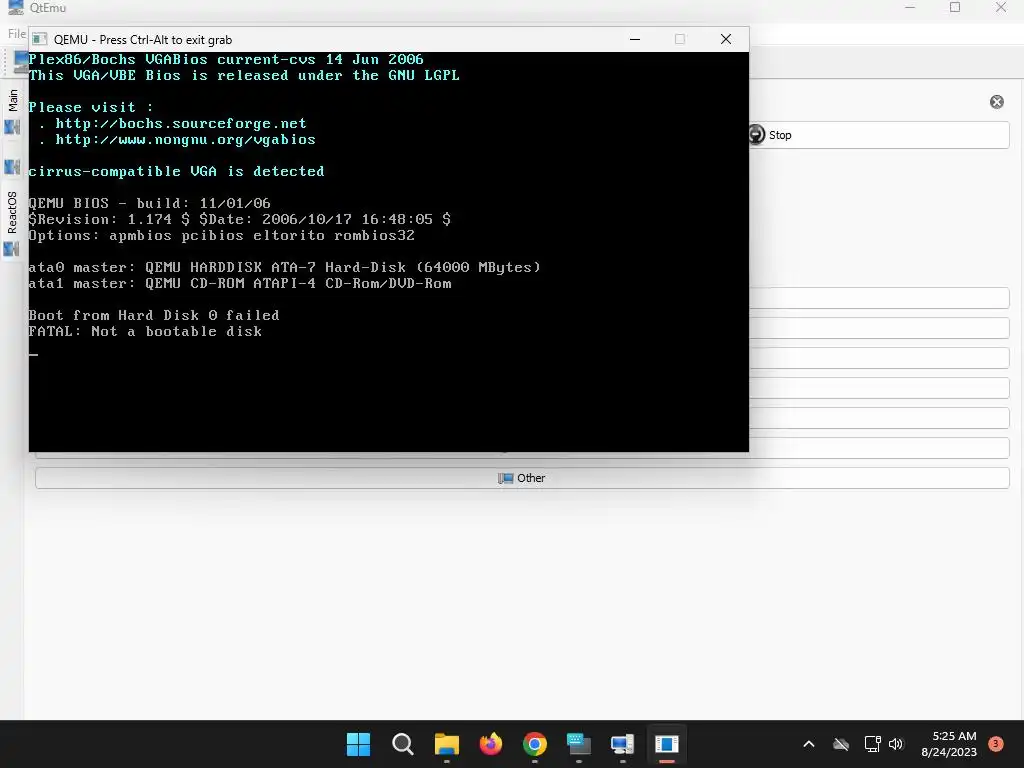Click the 'Plex86/Bochs VGABios' first console line

[226, 59]
